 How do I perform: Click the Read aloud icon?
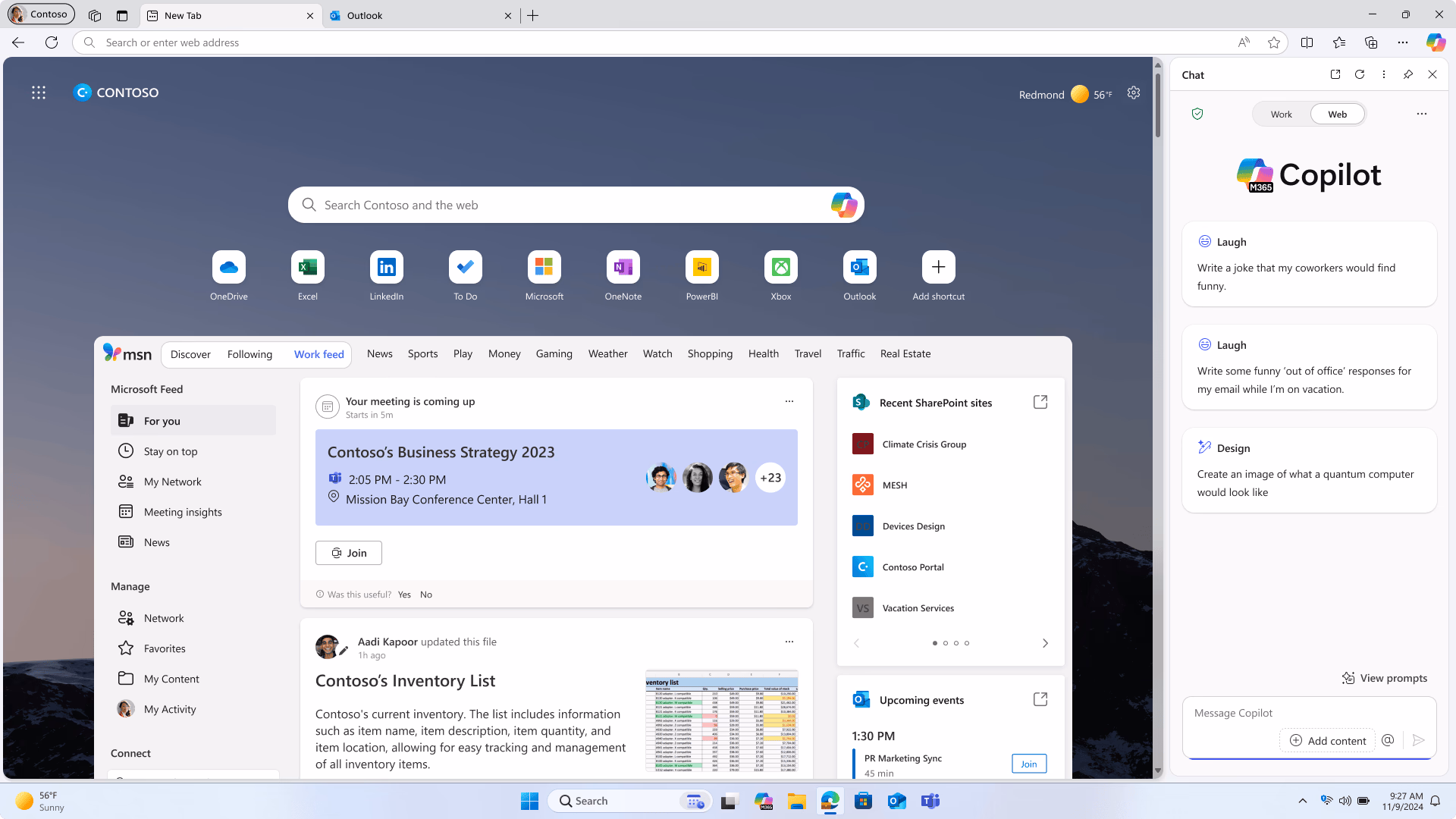pos(1244,42)
